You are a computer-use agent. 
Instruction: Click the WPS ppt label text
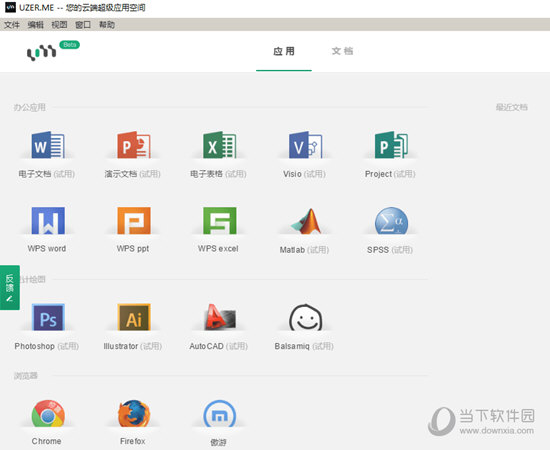pyautogui.click(x=133, y=249)
